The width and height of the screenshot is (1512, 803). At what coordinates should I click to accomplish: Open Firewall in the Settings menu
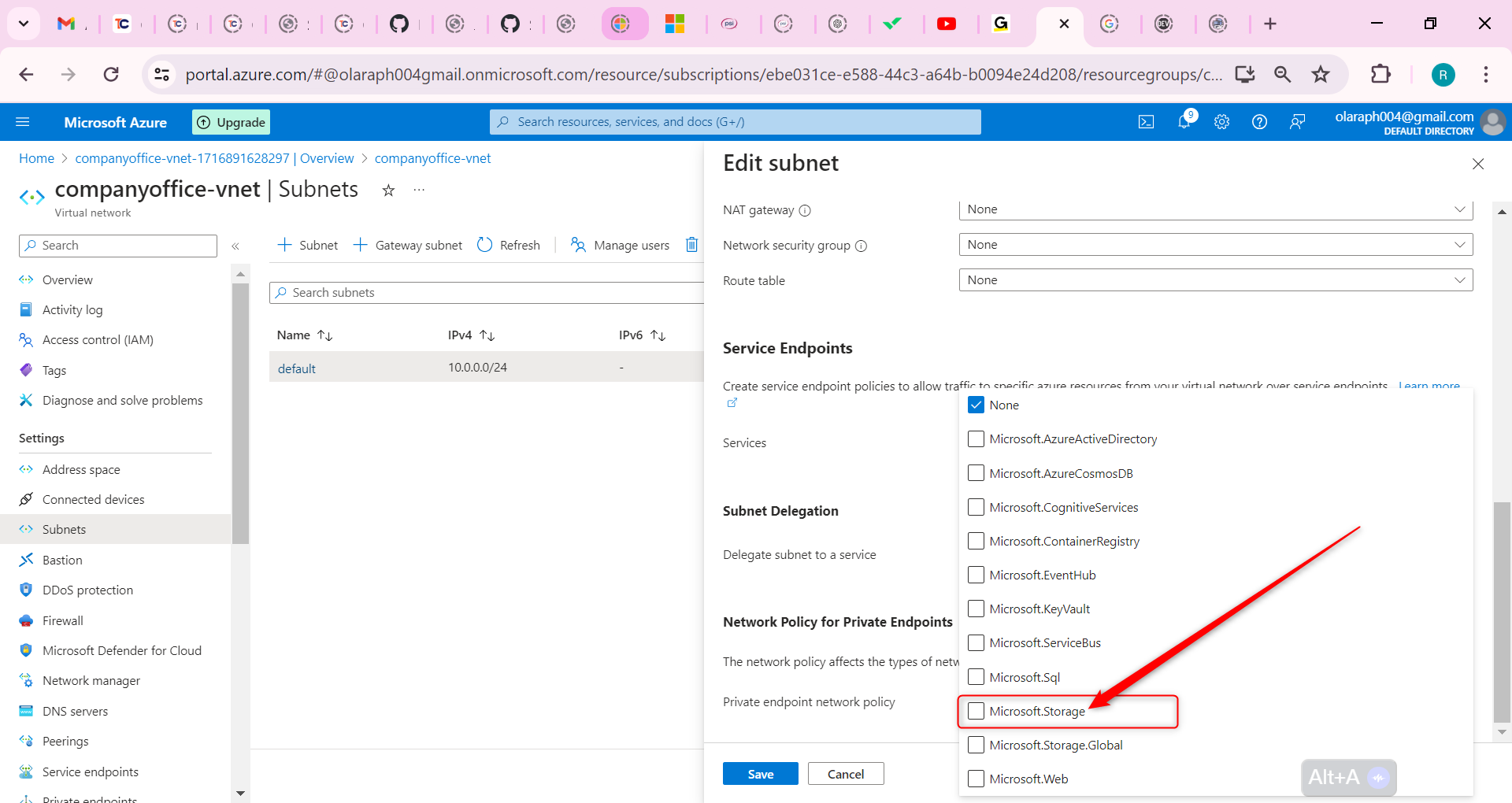pos(63,620)
